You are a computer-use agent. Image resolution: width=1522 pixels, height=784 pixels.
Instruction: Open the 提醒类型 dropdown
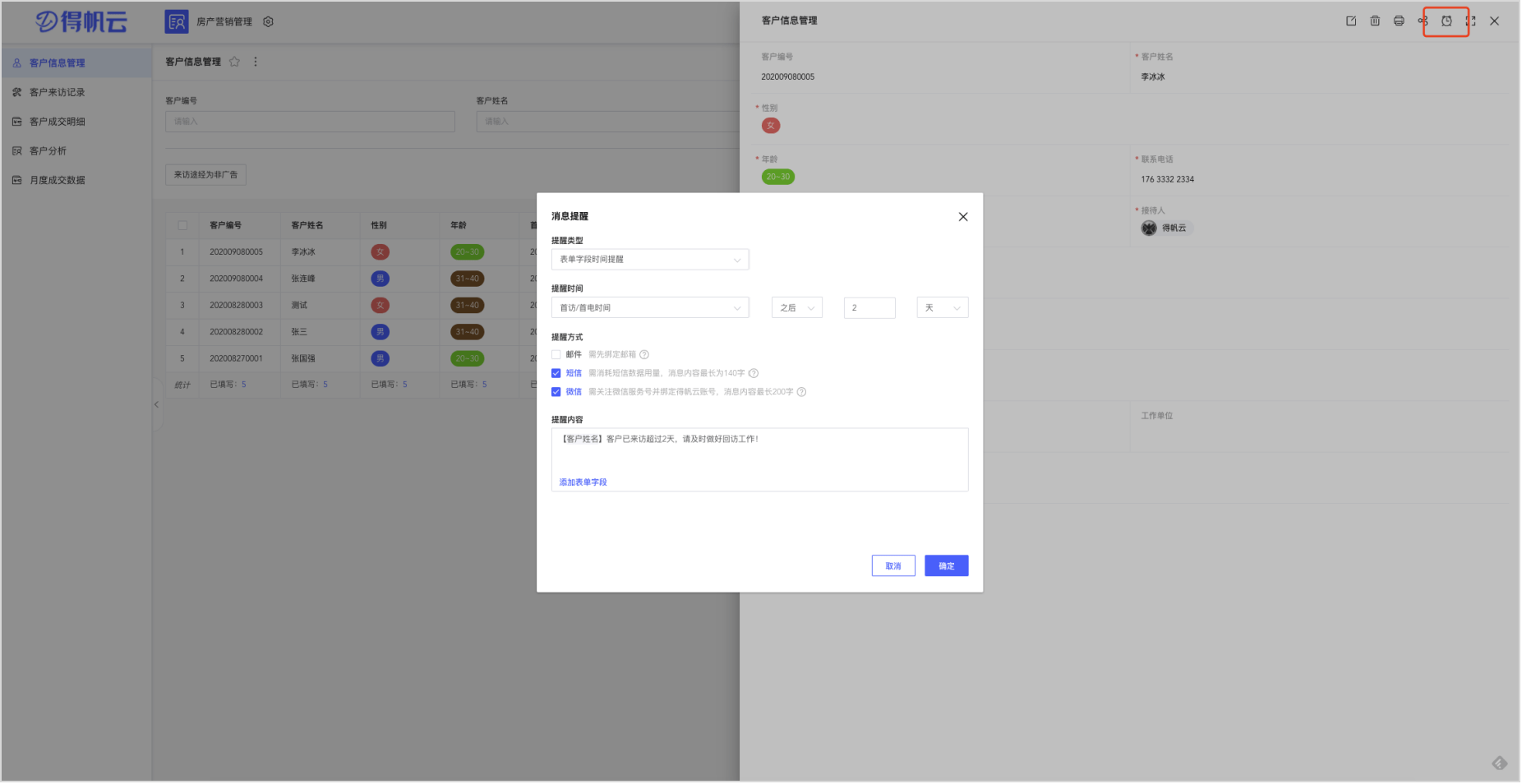click(x=651, y=260)
